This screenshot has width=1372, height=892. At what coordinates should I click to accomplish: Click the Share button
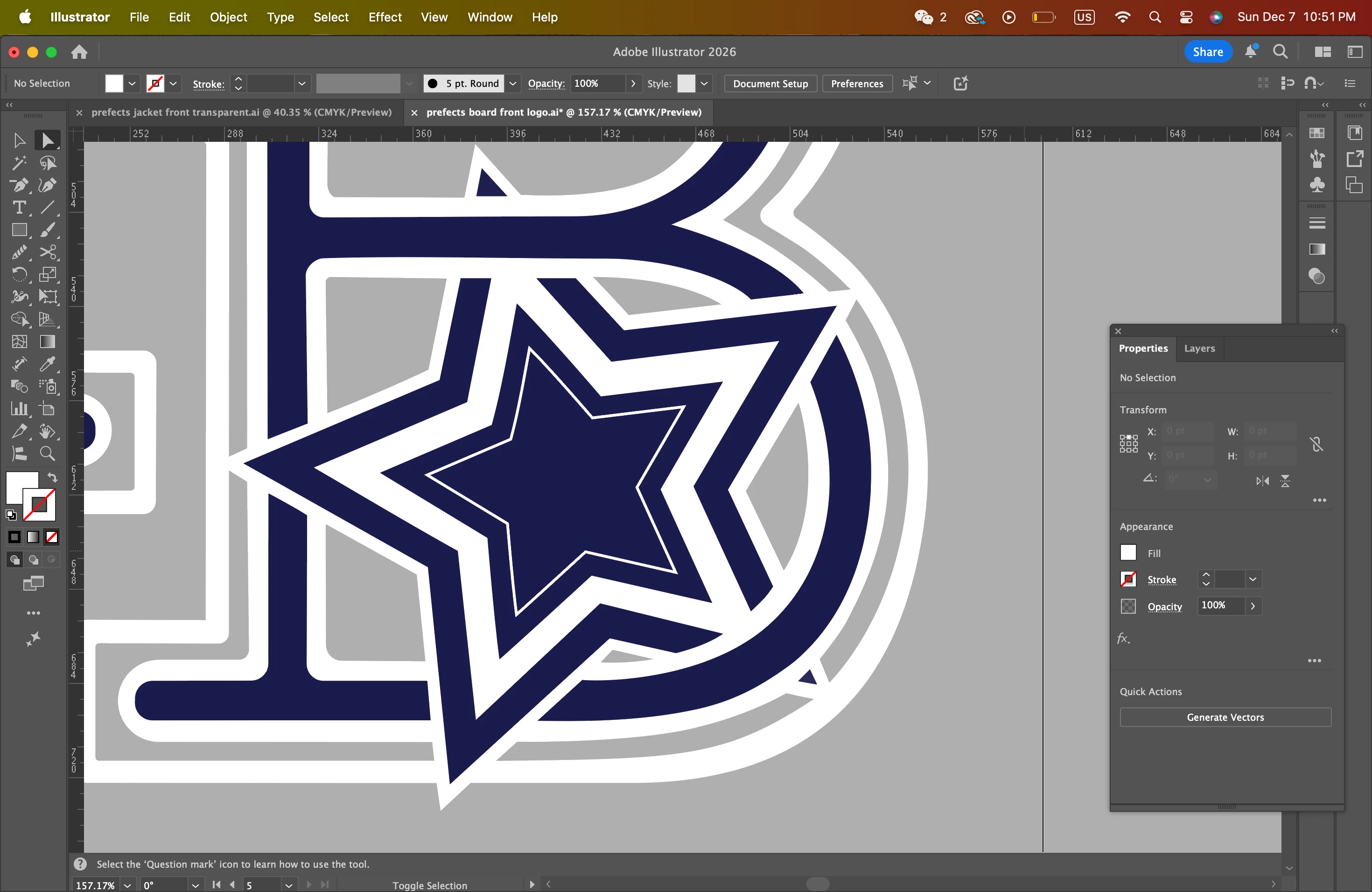coord(1208,52)
